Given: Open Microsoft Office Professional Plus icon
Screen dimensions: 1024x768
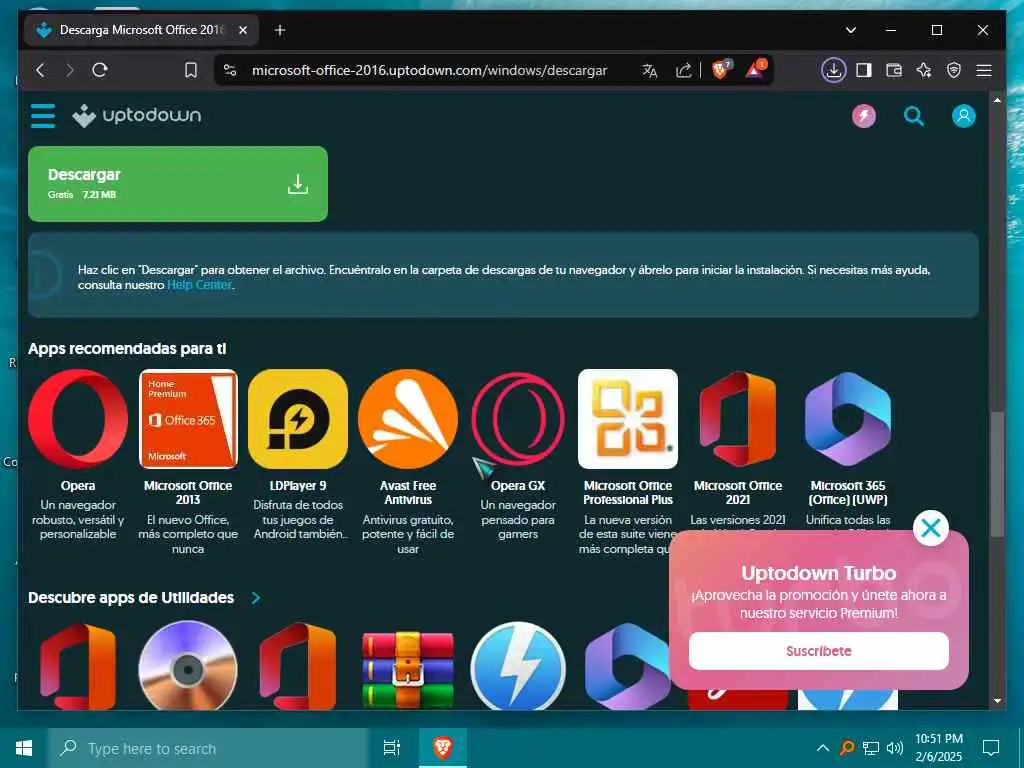Looking at the screenshot, I should click(628, 419).
